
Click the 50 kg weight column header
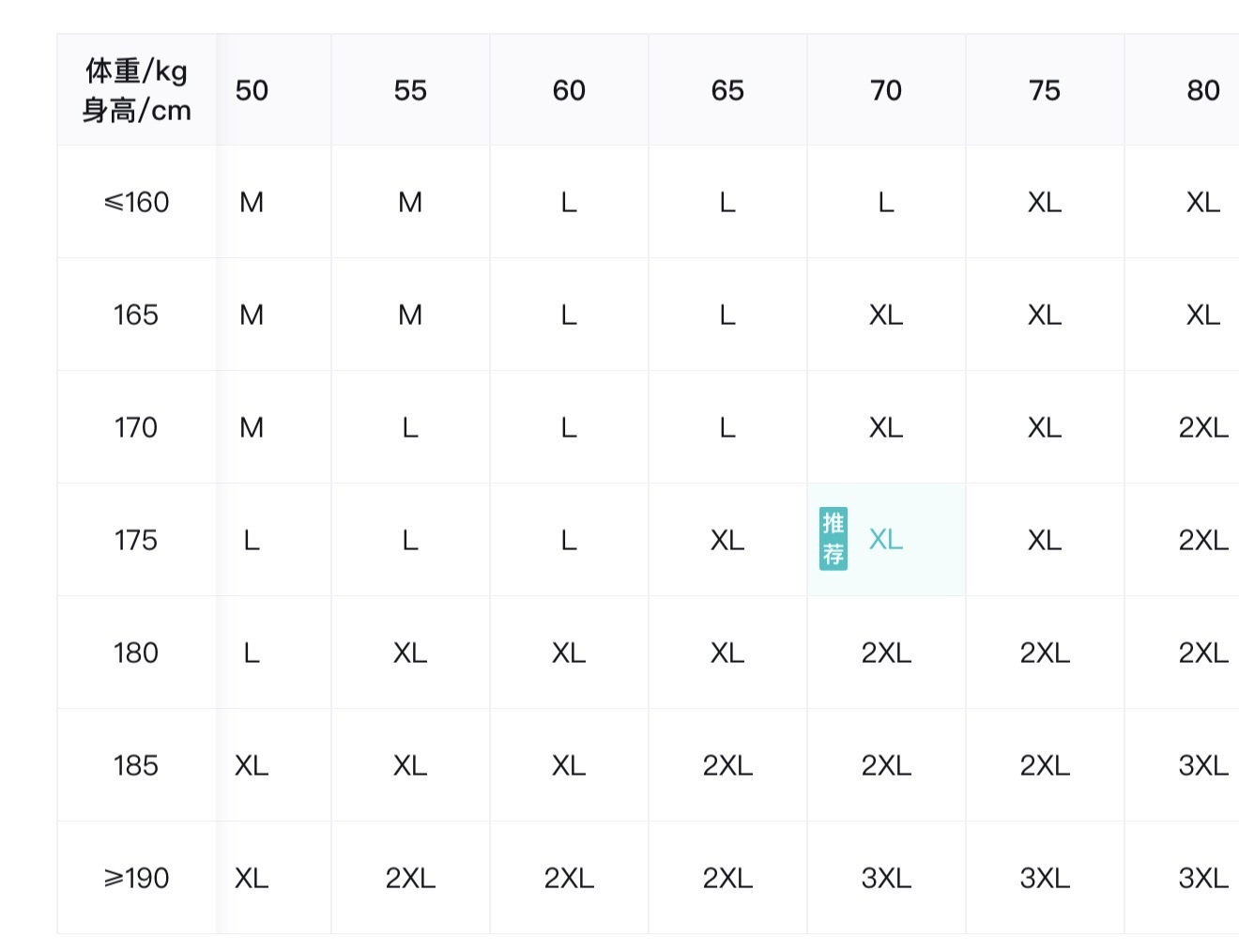252,90
